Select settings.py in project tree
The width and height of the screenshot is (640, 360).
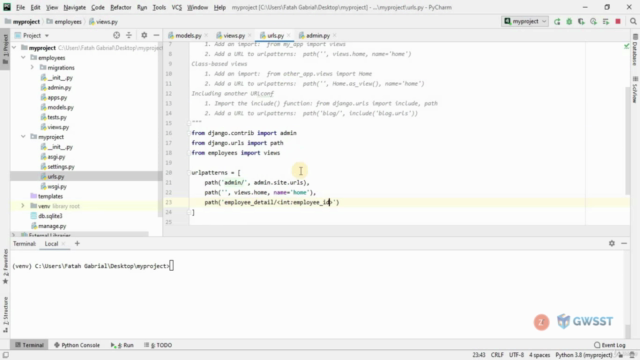(x=60, y=167)
